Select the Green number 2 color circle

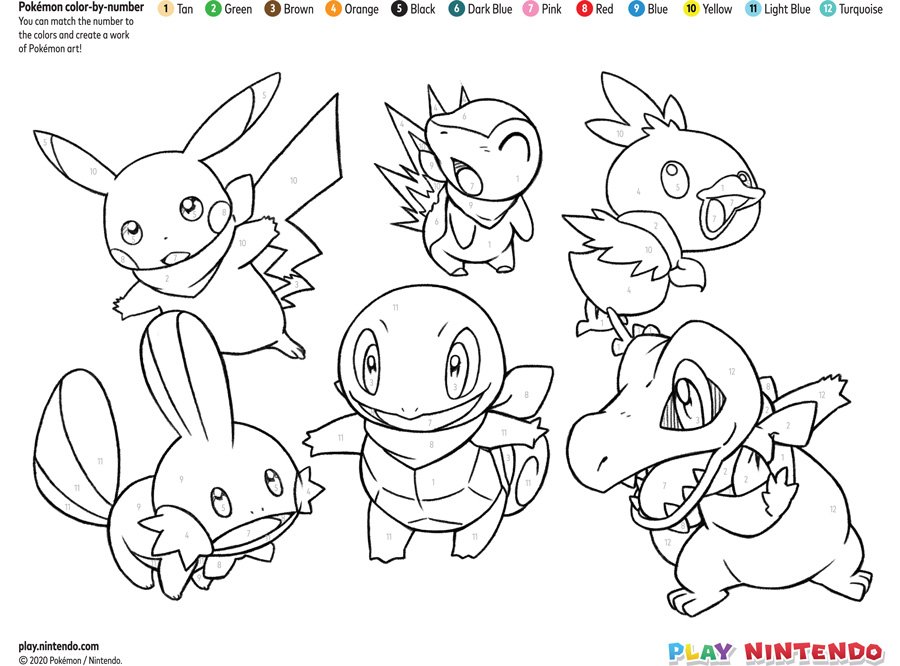coord(213,9)
